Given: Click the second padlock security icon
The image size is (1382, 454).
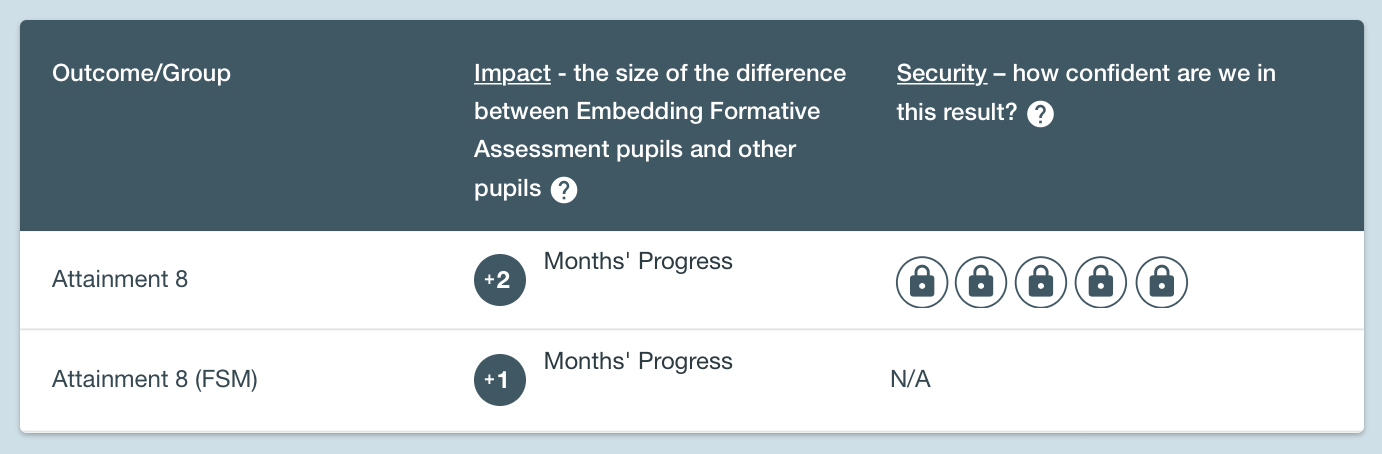Looking at the screenshot, I should click(x=981, y=283).
